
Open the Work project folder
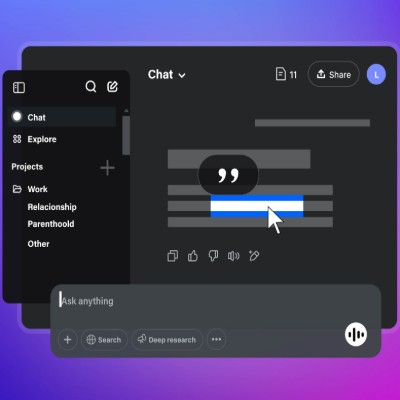pyautogui.click(x=30, y=189)
